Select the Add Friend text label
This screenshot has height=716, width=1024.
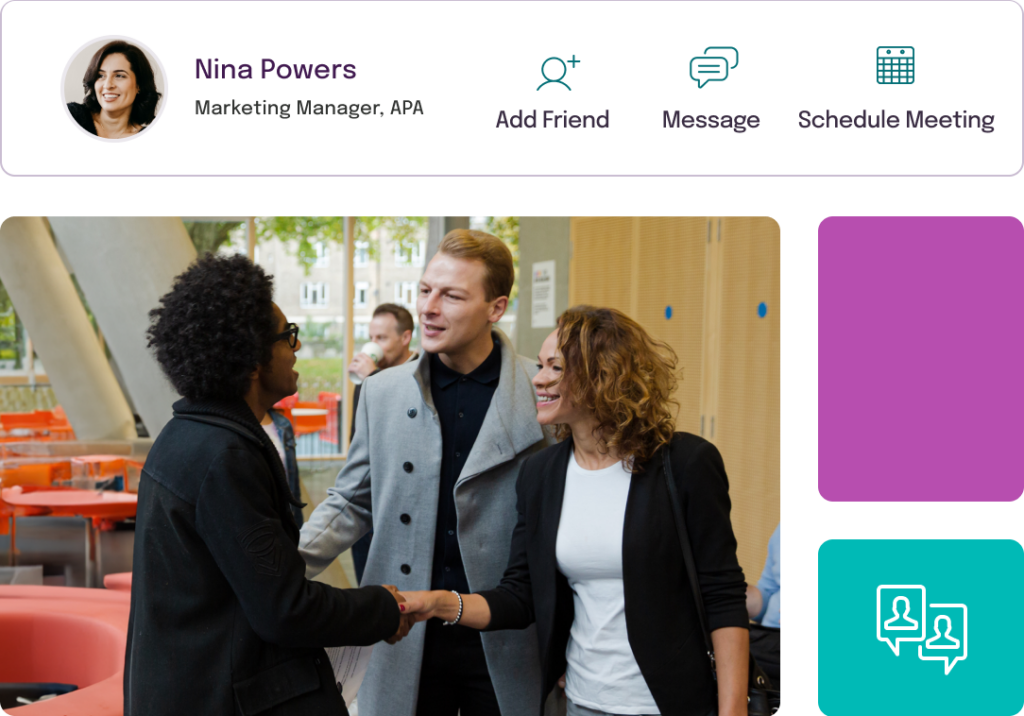(x=552, y=120)
